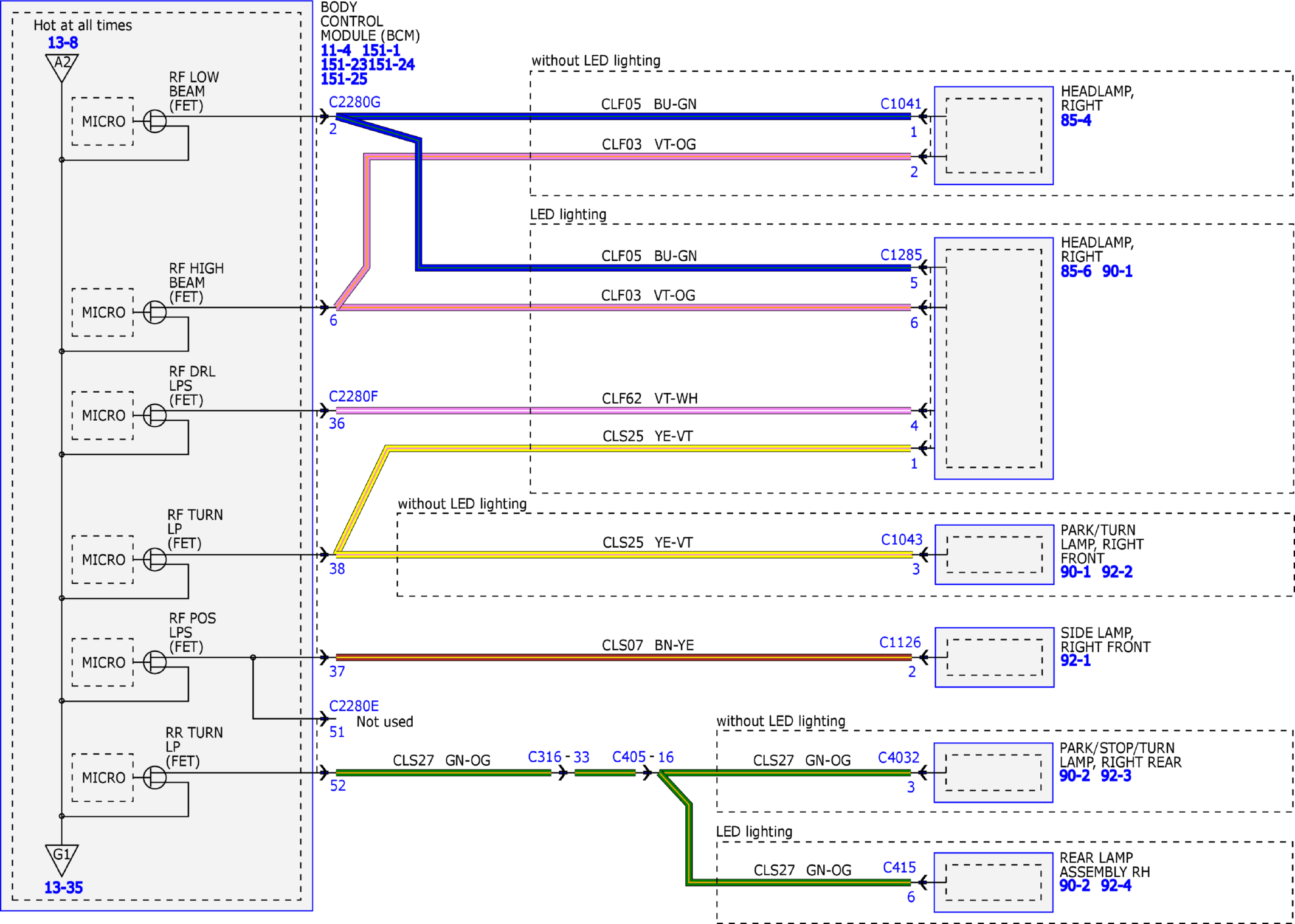Viewport: 1295px width, 924px height.
Task: Open the 92-4 rear lamp page link
Action: pos(1116,886)
